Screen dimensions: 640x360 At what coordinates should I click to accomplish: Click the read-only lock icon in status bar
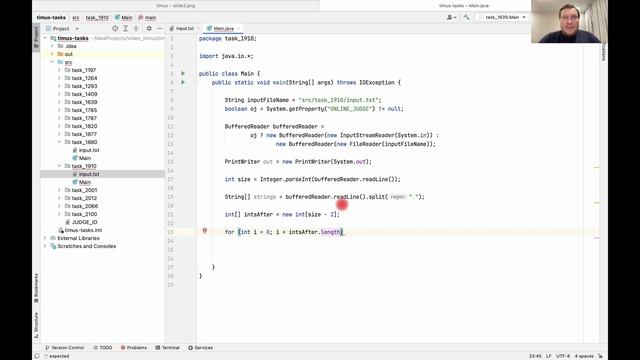pyautogui.click(x=600, y=356)
